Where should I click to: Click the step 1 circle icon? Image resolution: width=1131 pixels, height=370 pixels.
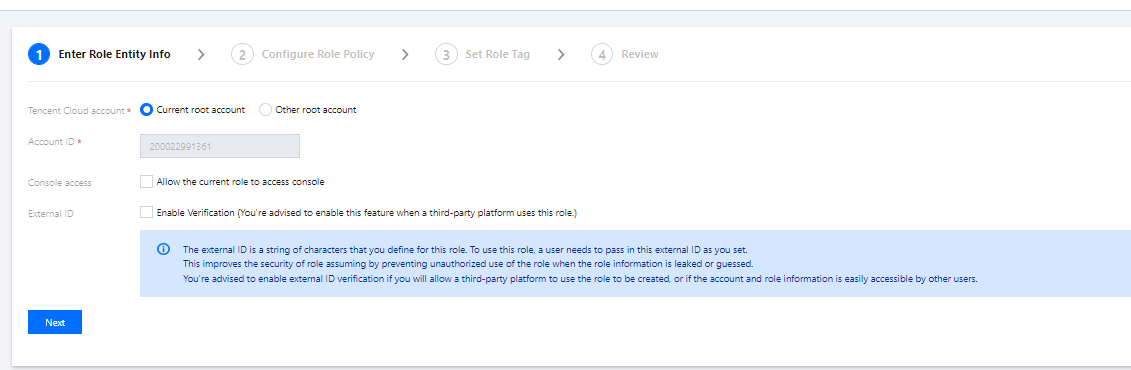[39, 55]
